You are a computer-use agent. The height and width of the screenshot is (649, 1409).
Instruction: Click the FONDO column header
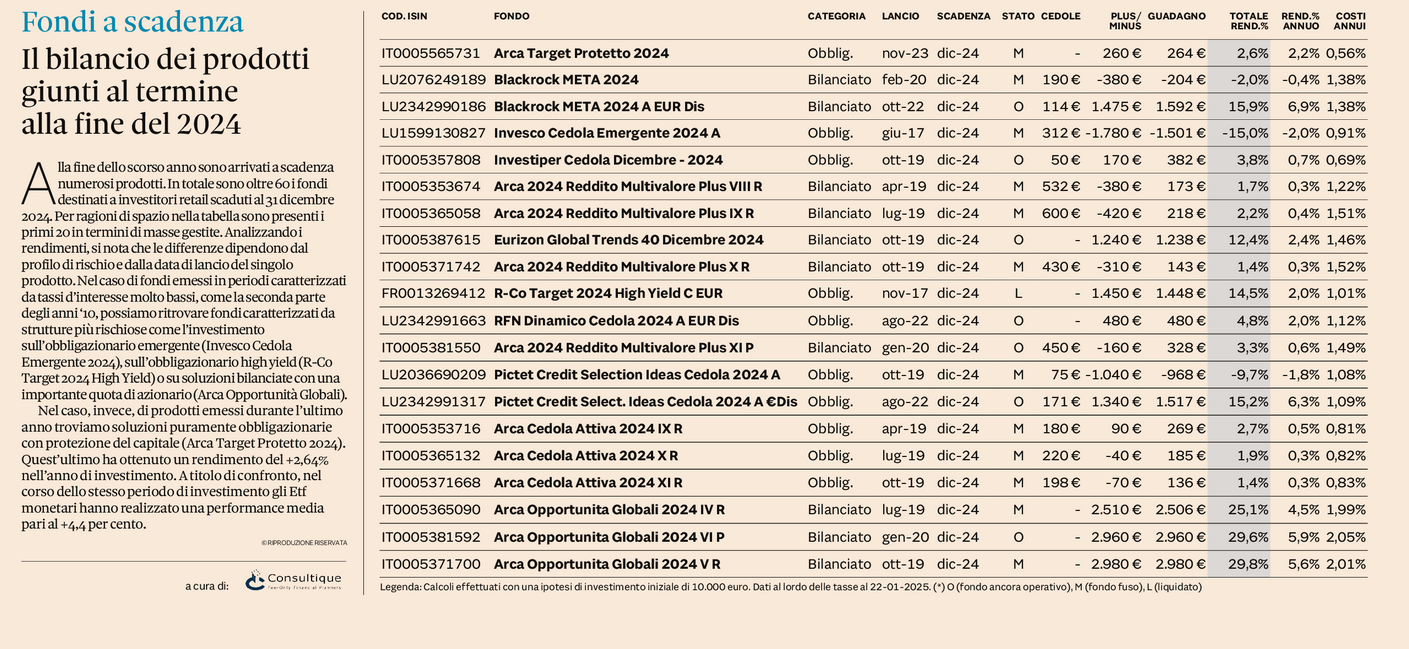click(x=512, y=16)
